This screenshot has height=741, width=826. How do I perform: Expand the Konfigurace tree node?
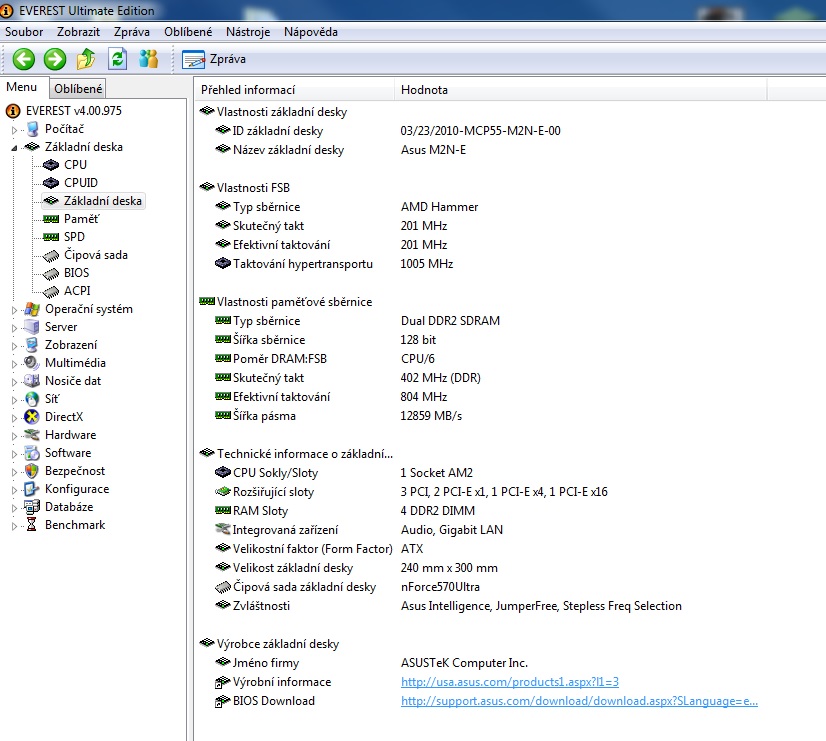(14, 490)
